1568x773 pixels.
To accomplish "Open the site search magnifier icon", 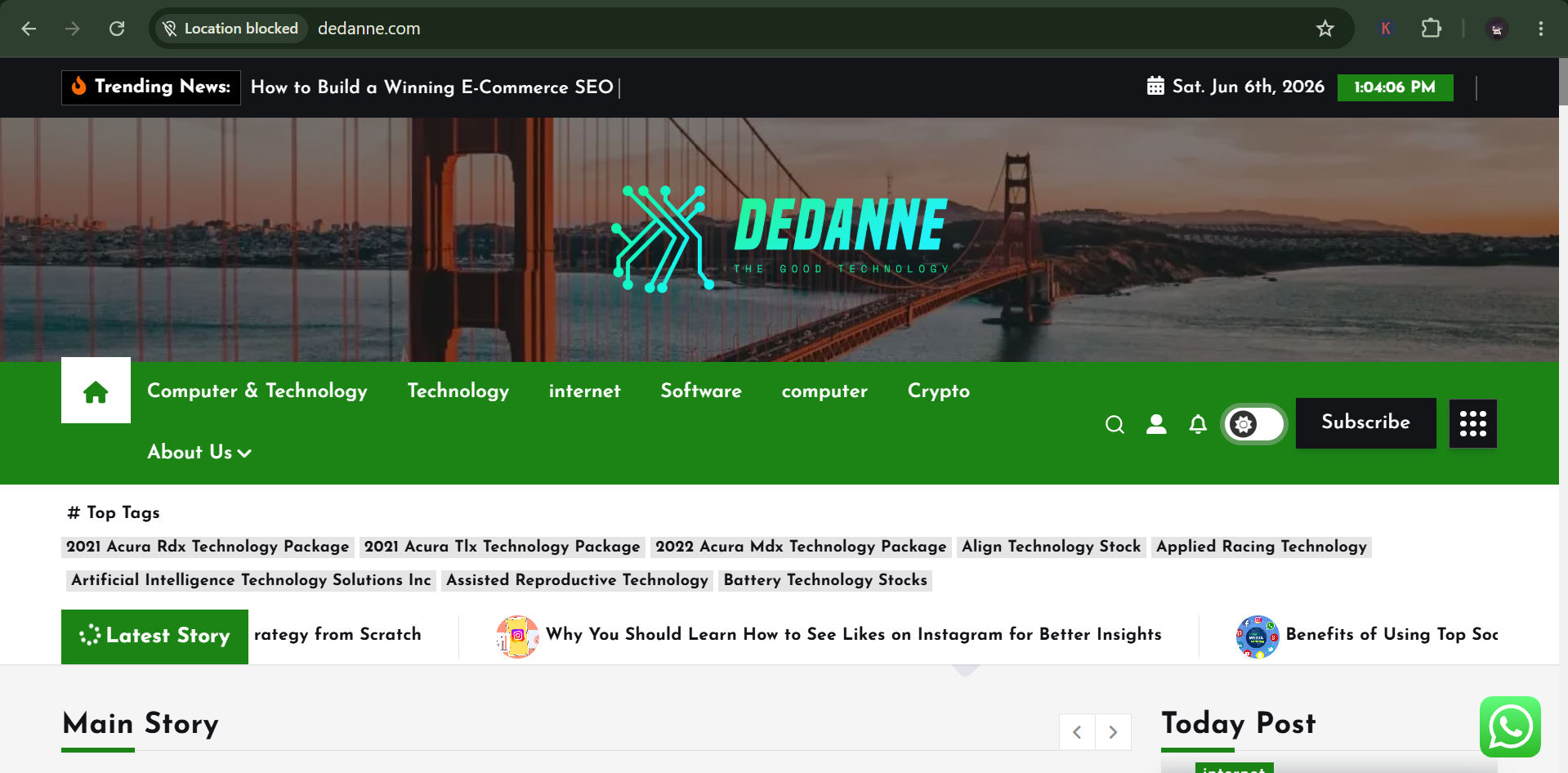I will click(x=1115, y=424).
